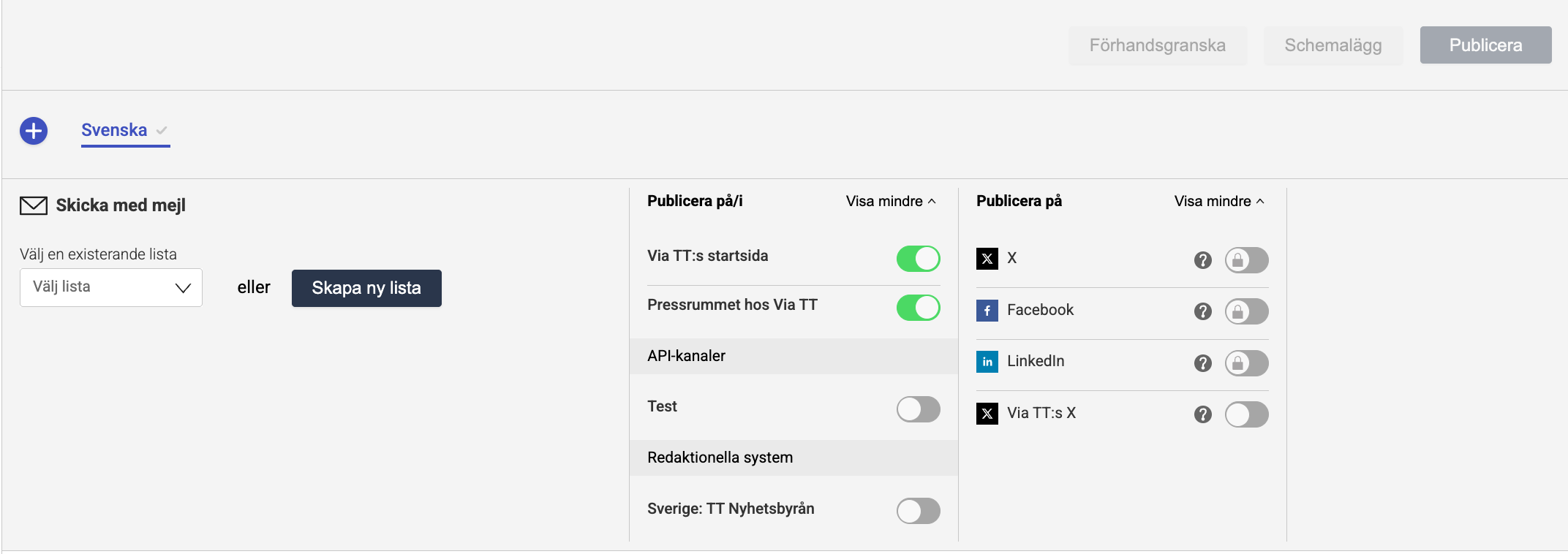1568x554 pixels.
Task: Click Skapa ny lista button
Action: [366, 288]
